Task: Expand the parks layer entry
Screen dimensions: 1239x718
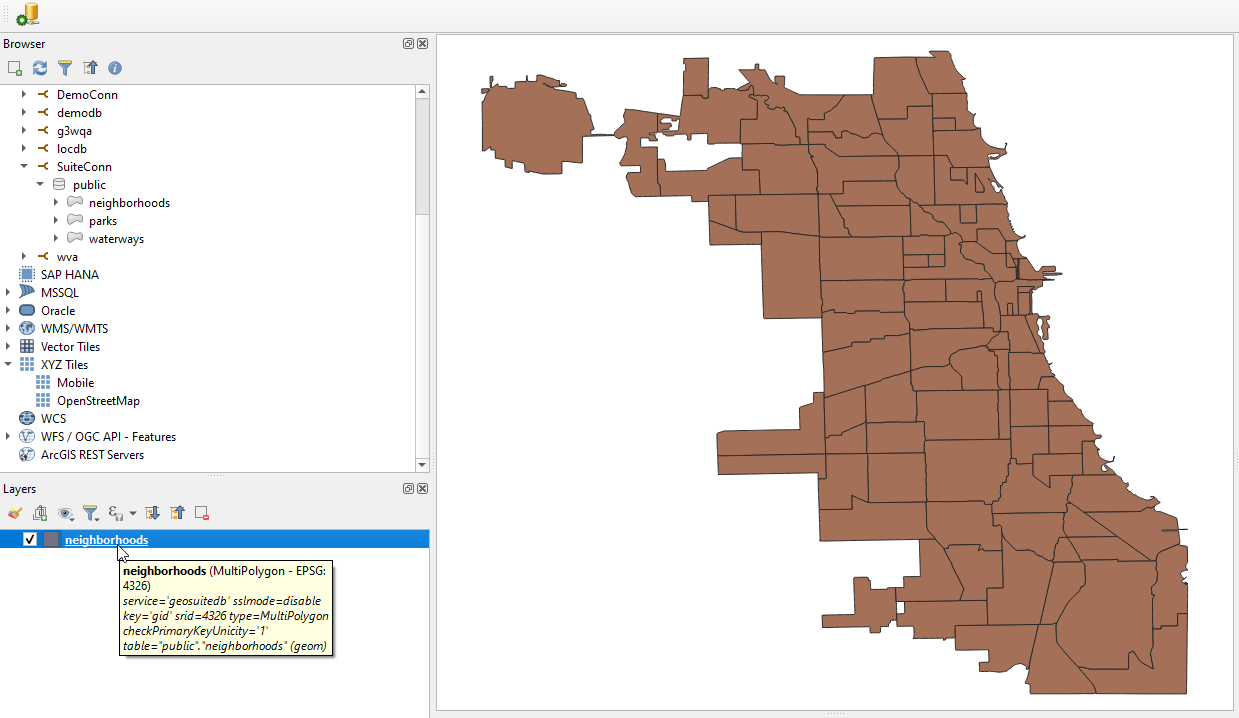Action: (57, 220)
